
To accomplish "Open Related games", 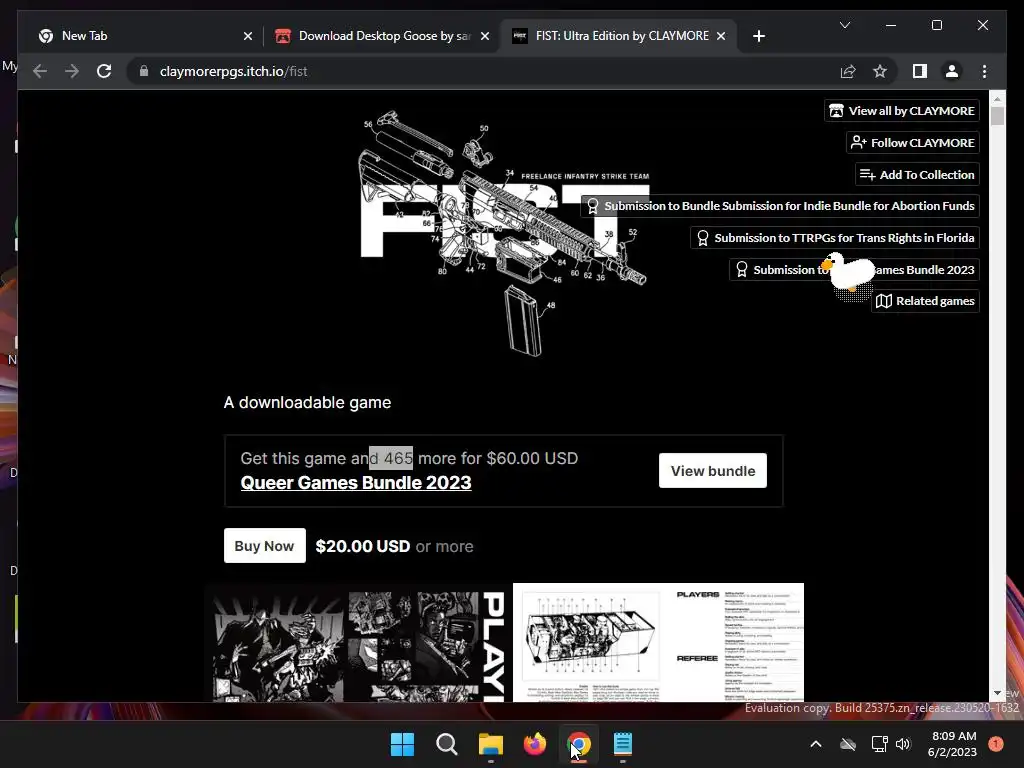I will point(925,301).
